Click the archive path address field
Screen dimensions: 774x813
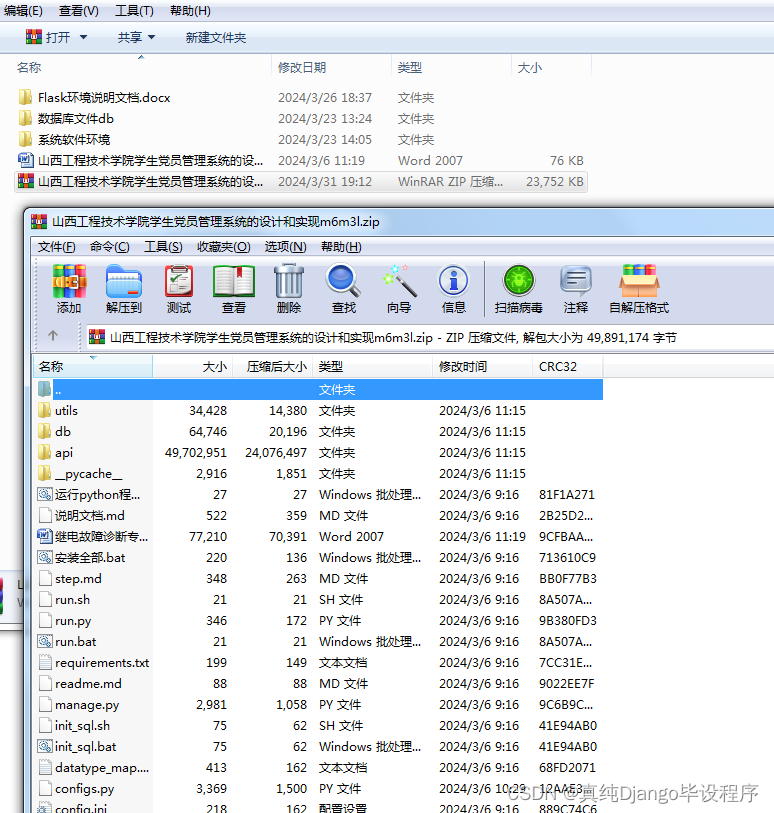point(429,338)
